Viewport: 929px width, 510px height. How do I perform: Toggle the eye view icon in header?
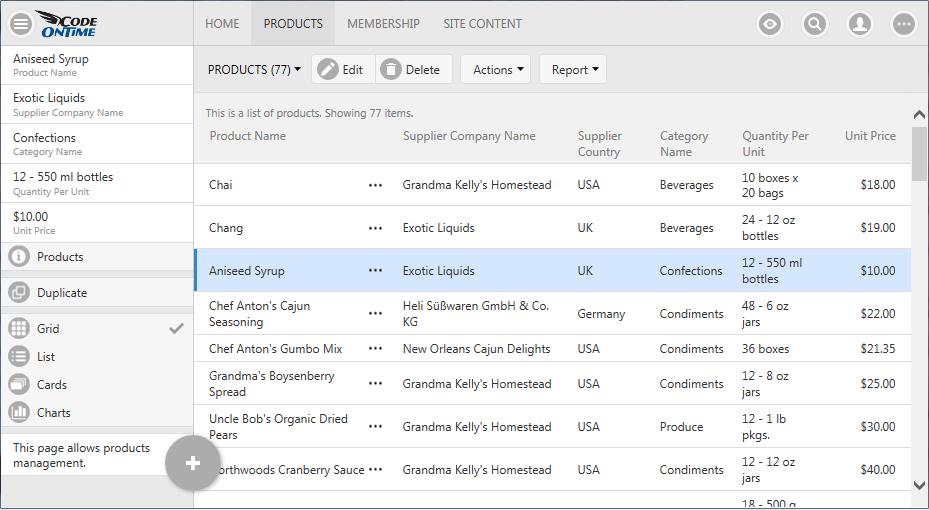pos(770,24)
